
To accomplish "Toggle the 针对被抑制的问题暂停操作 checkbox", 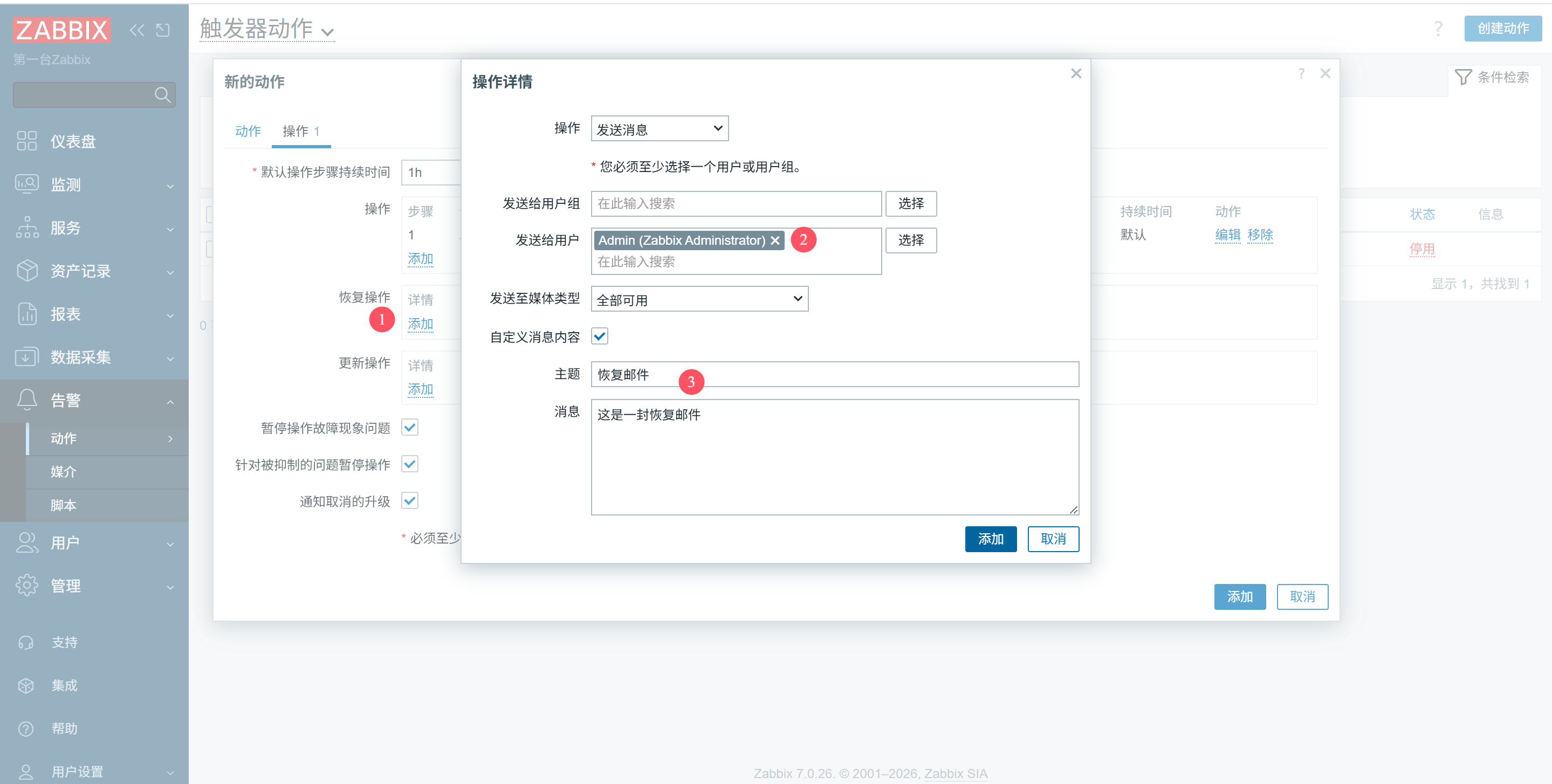I will pos(410,464).
